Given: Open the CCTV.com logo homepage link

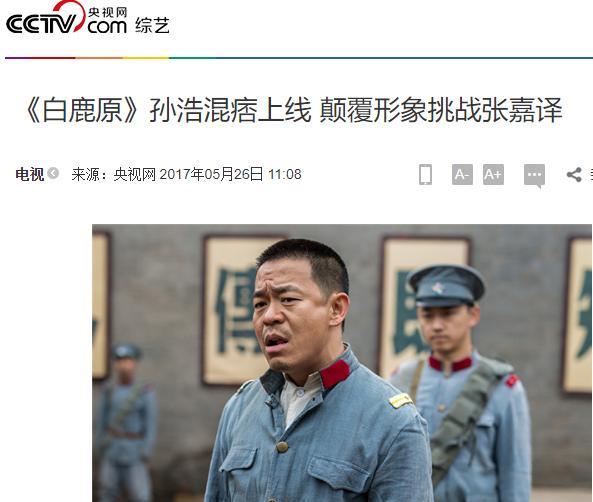Looking at the screenshot, I should coord(67,17).
